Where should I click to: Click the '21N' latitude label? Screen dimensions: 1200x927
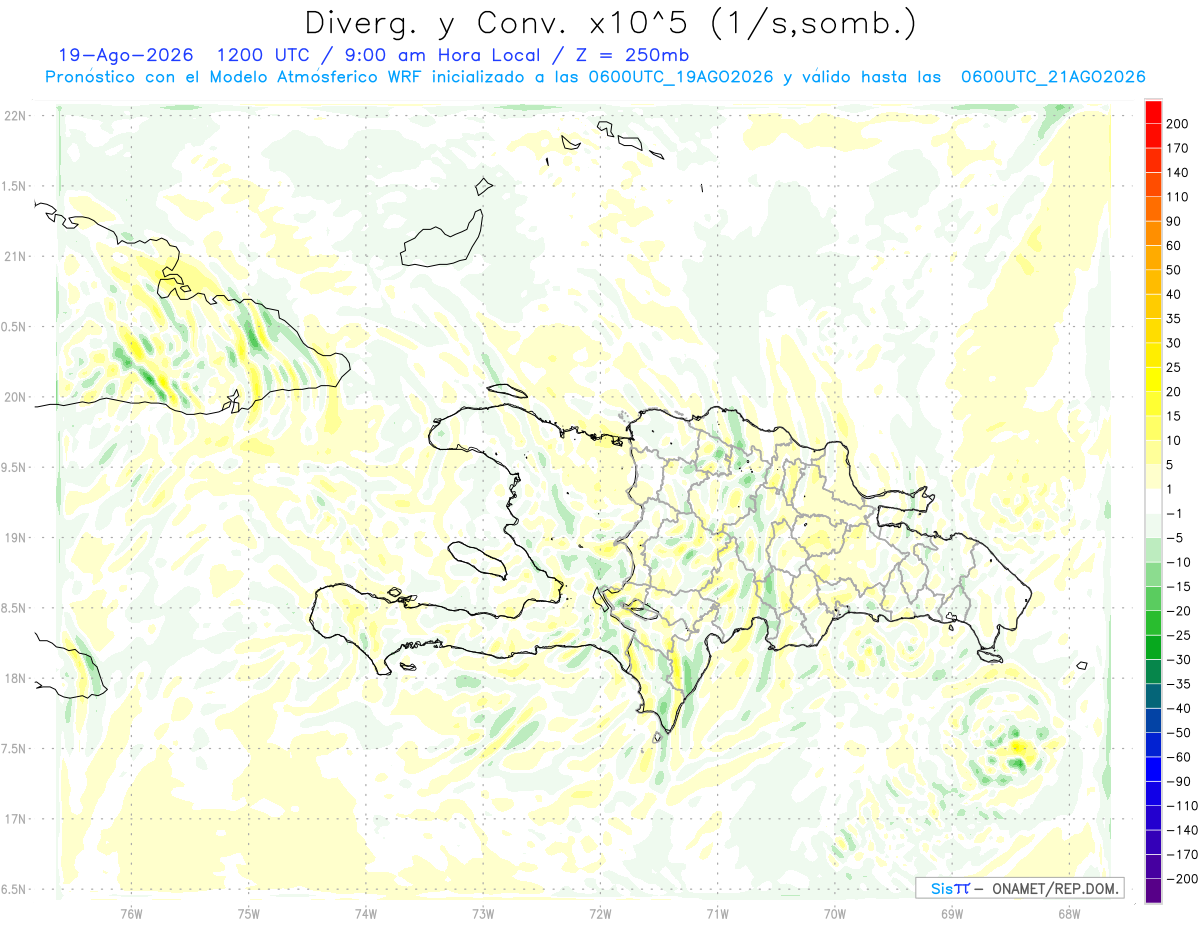(x=16, y=256)
